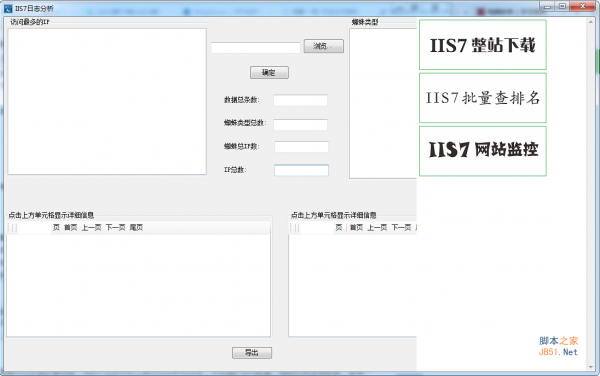600x376 pixels.
Task: Click the 确定 confirm button
Action: 269,72
